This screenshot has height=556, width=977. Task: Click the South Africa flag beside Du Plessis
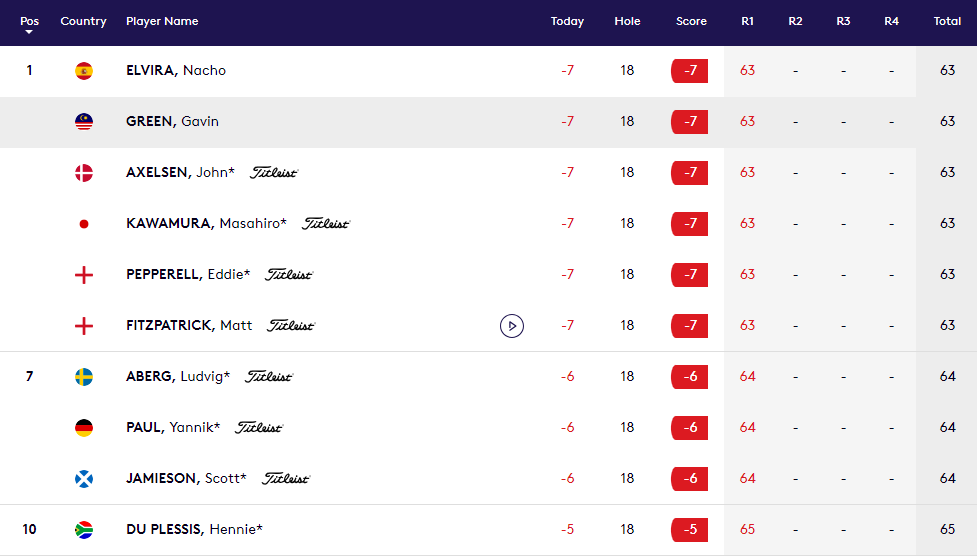coord(84,530)
